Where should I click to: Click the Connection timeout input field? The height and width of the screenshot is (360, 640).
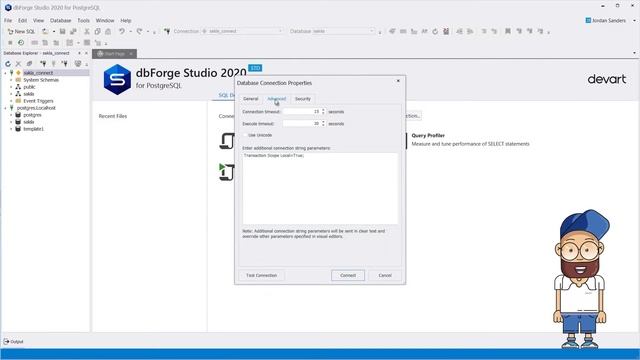tap(301, 111)
